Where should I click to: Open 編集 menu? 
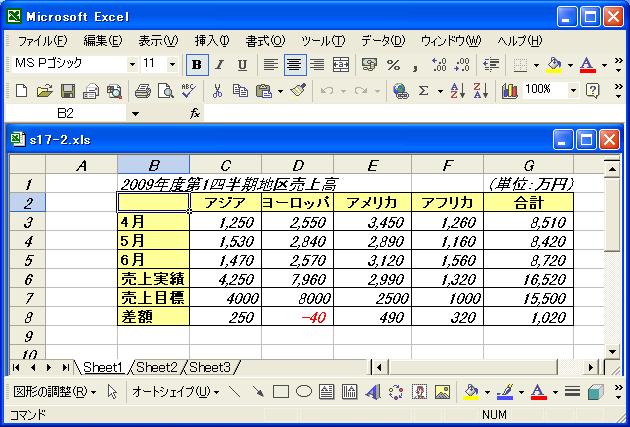click(102, 41)
